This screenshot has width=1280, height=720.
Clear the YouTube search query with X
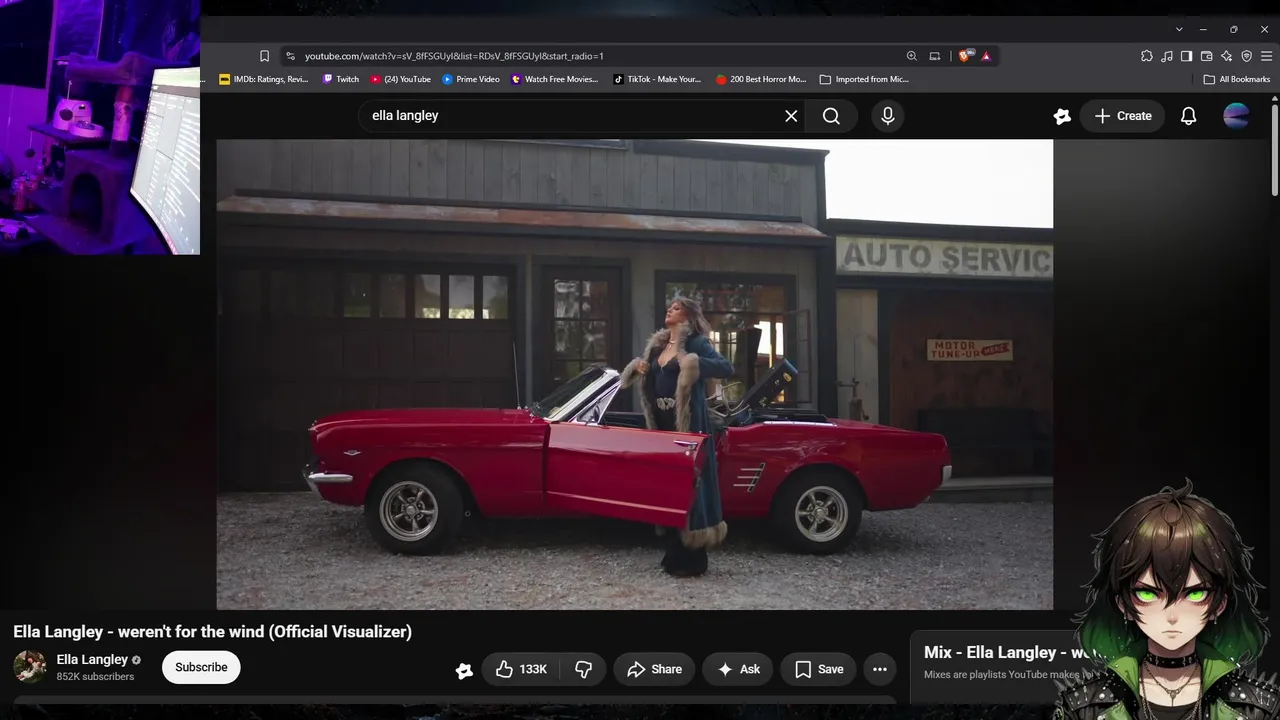[791, 116]
